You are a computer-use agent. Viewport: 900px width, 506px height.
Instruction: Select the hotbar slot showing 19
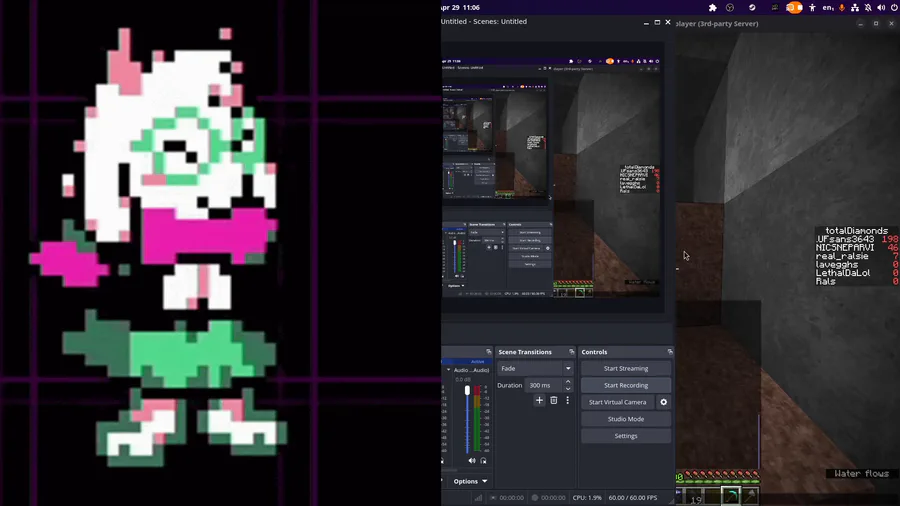pos(694,496)
